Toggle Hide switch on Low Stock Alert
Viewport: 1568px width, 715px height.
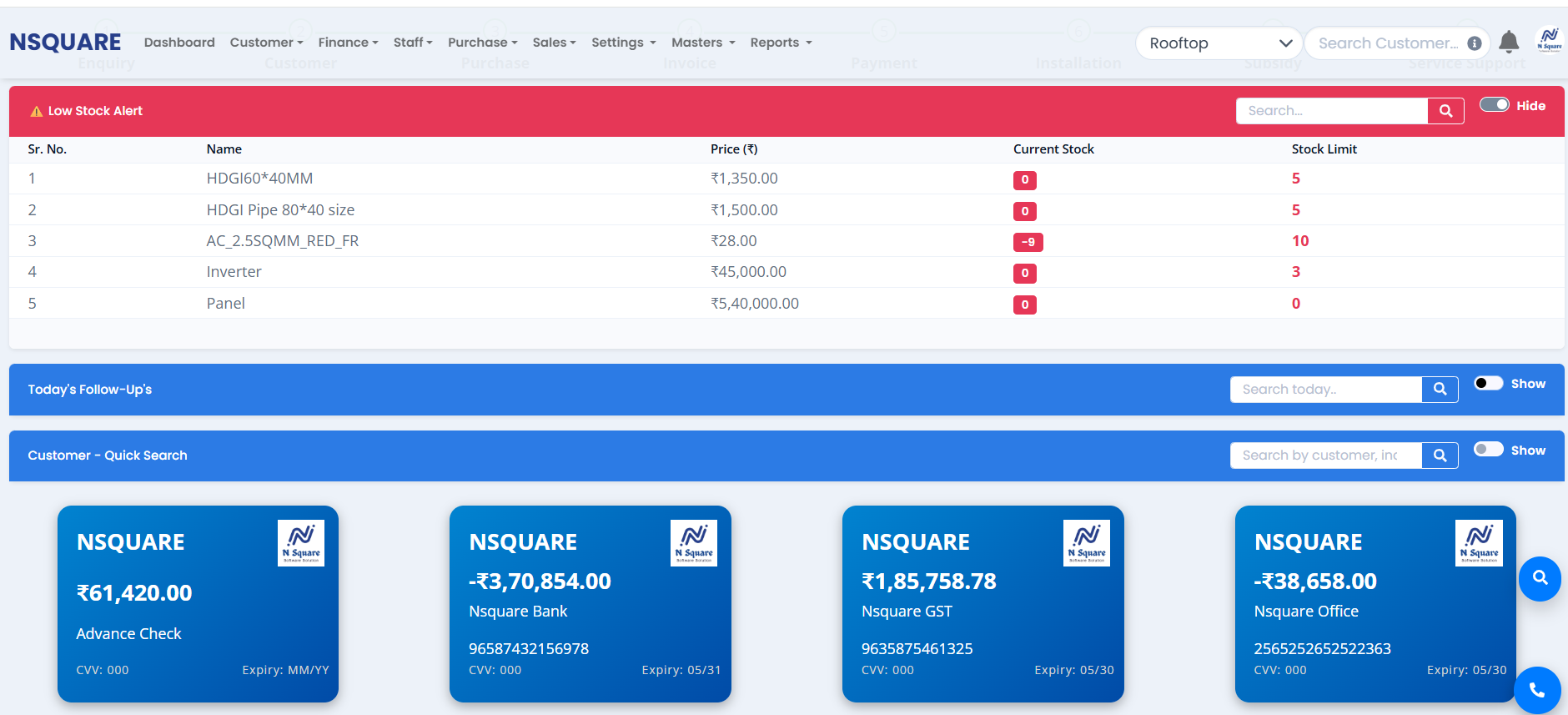1494,105
